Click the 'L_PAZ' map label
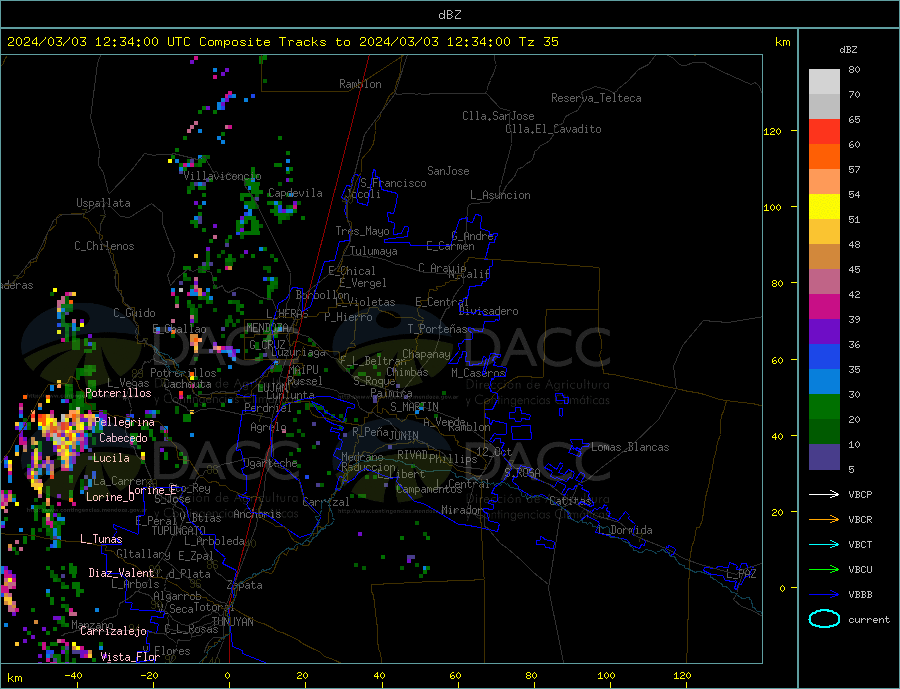 [x=741, y=574]
